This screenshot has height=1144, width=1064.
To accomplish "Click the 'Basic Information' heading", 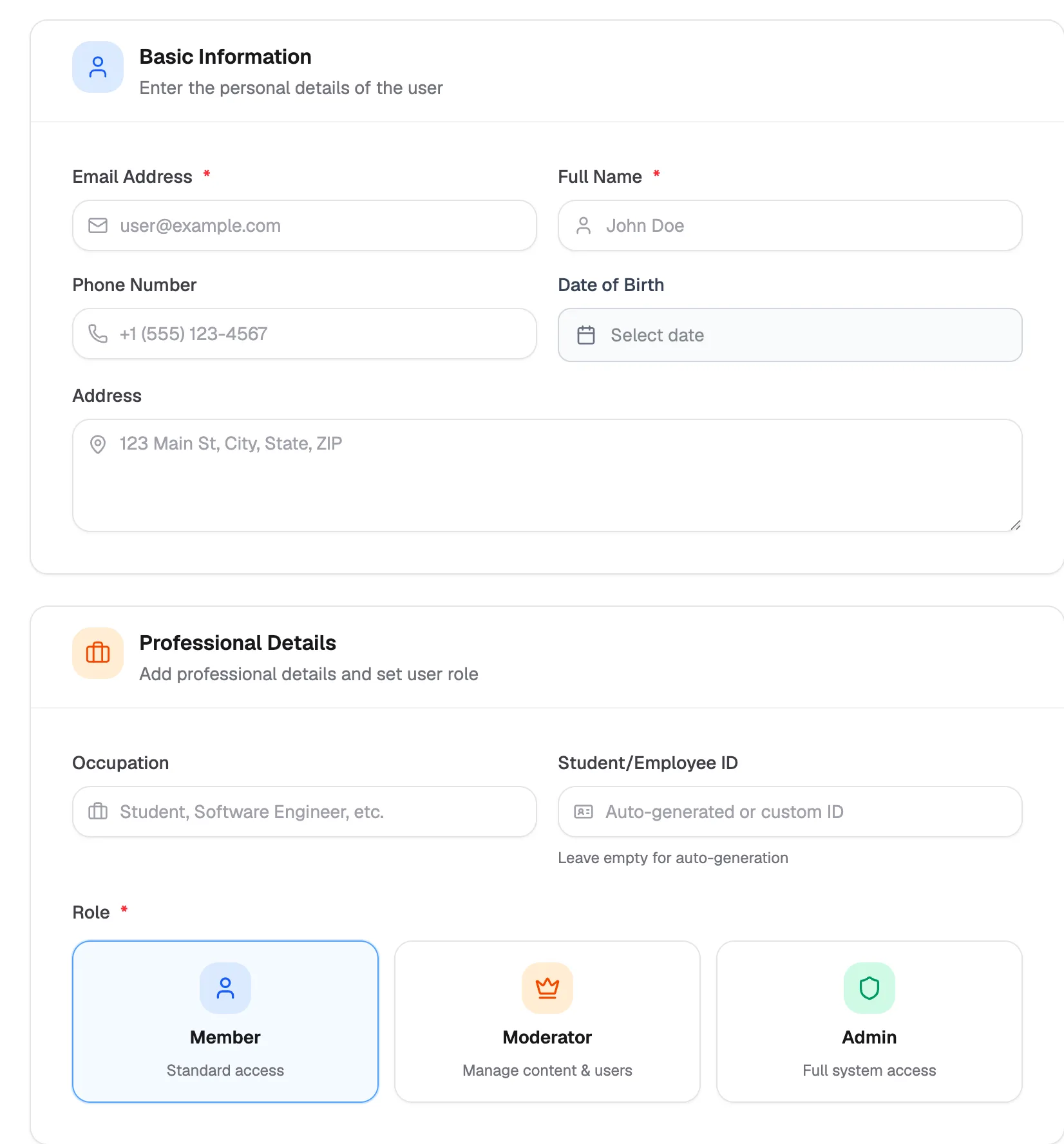I will (x=225, y=57).
